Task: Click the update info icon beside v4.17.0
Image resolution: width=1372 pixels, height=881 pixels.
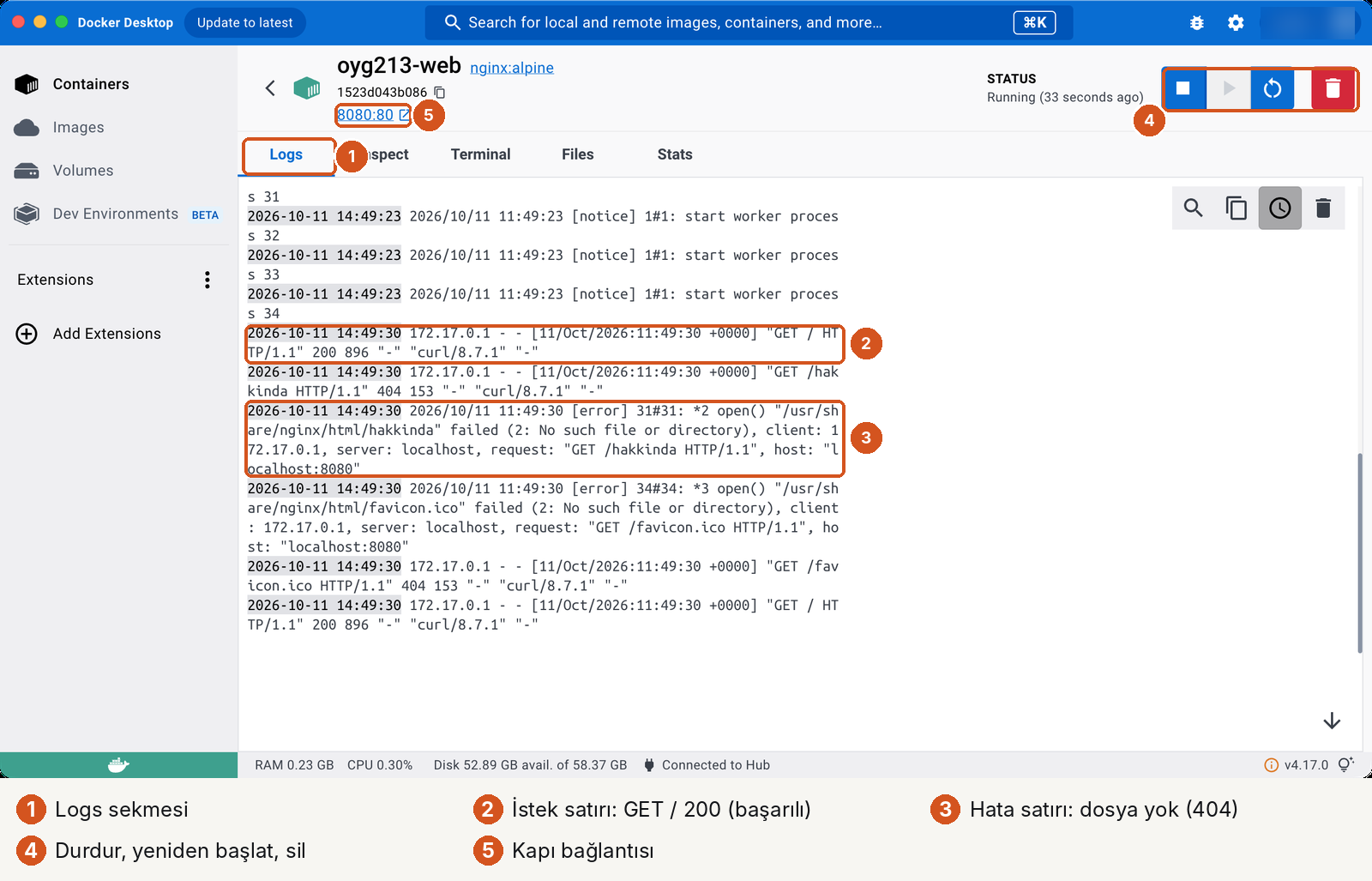Action: click(1271, 765)
